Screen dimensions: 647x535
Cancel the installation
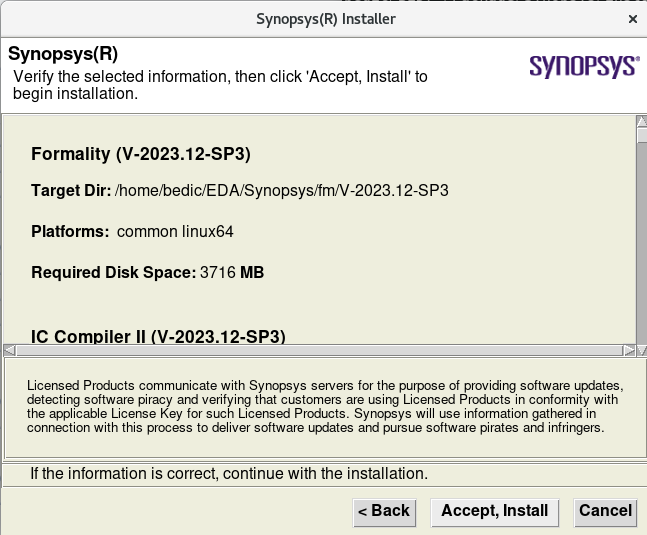tap(605, 511)
